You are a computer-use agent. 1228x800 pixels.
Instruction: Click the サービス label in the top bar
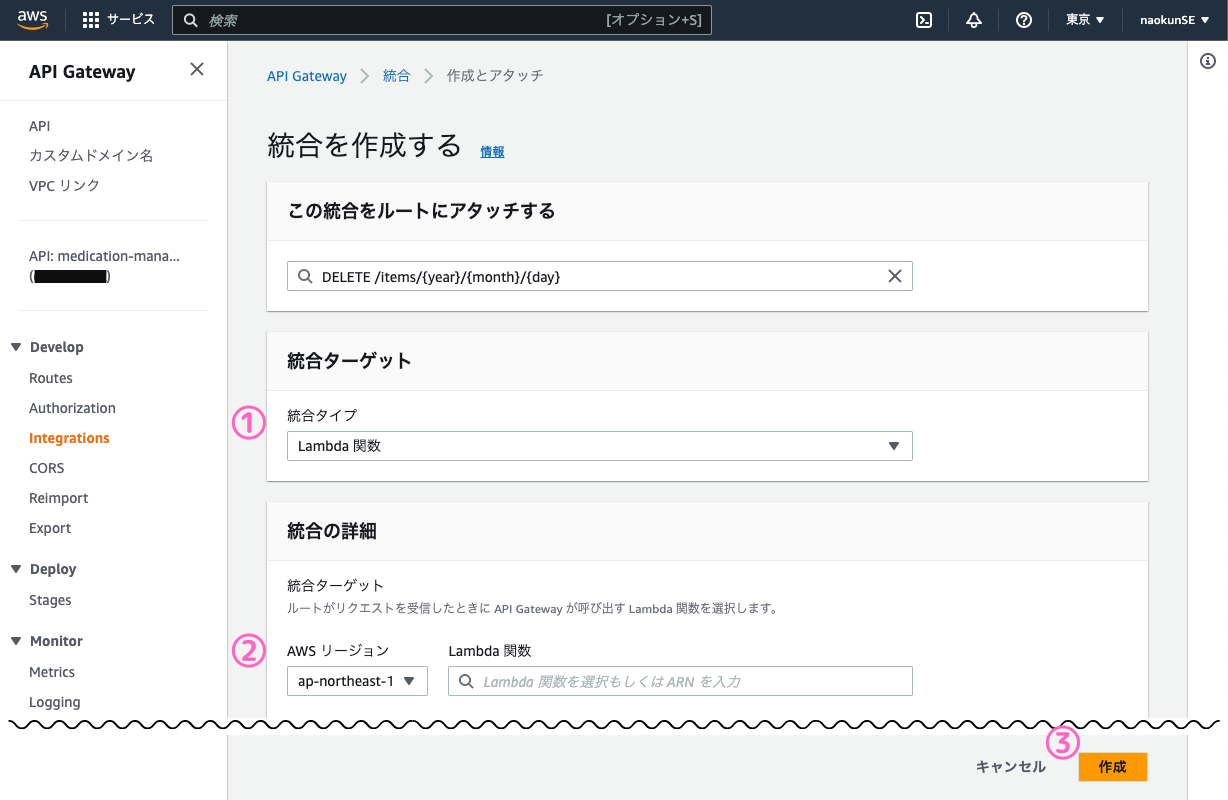pyautogui.click(x=131, y=20)
